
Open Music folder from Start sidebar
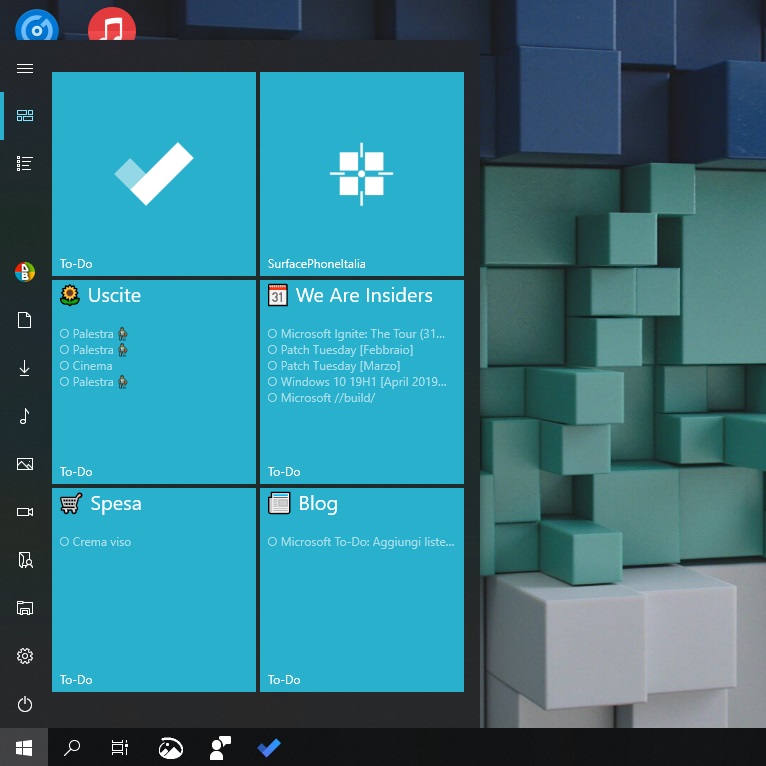click(x=25, y=416)
